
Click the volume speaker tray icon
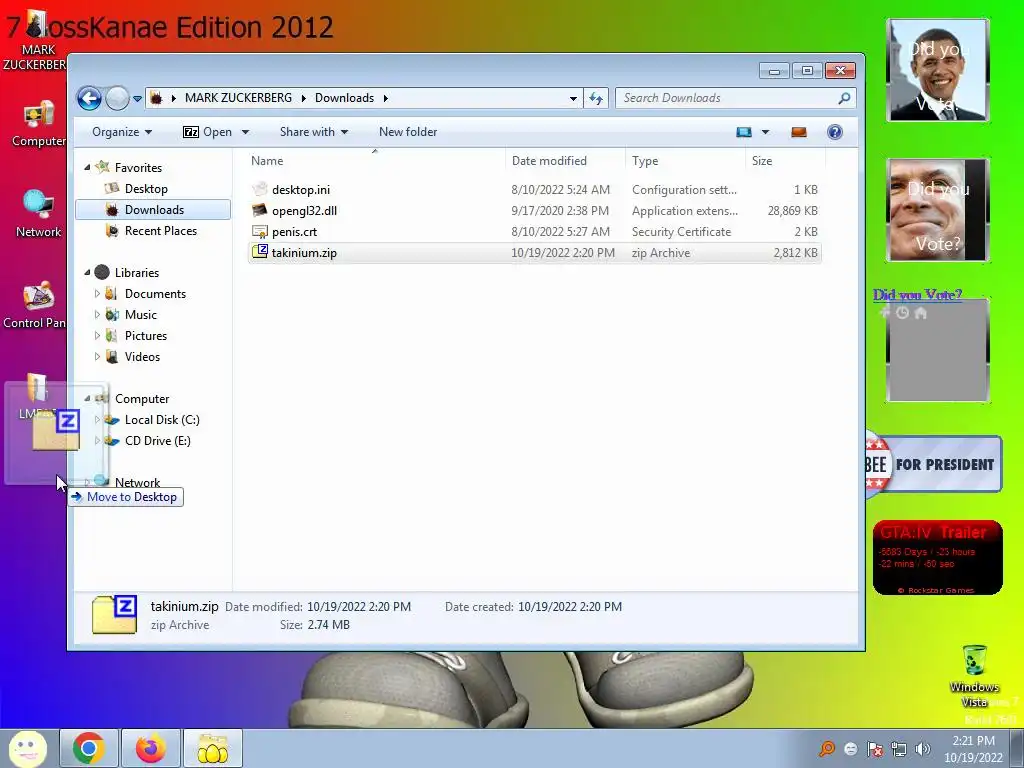point(923,749)
